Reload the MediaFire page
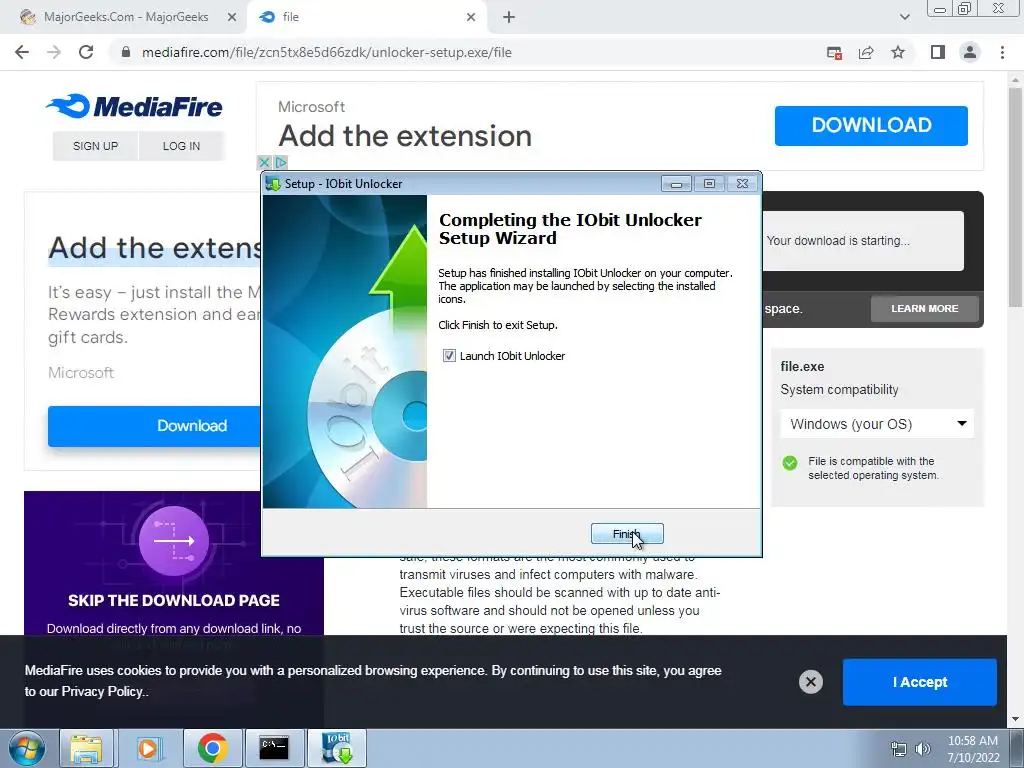This screenshot has height=768, width=1024. click(x=86, y=52)
